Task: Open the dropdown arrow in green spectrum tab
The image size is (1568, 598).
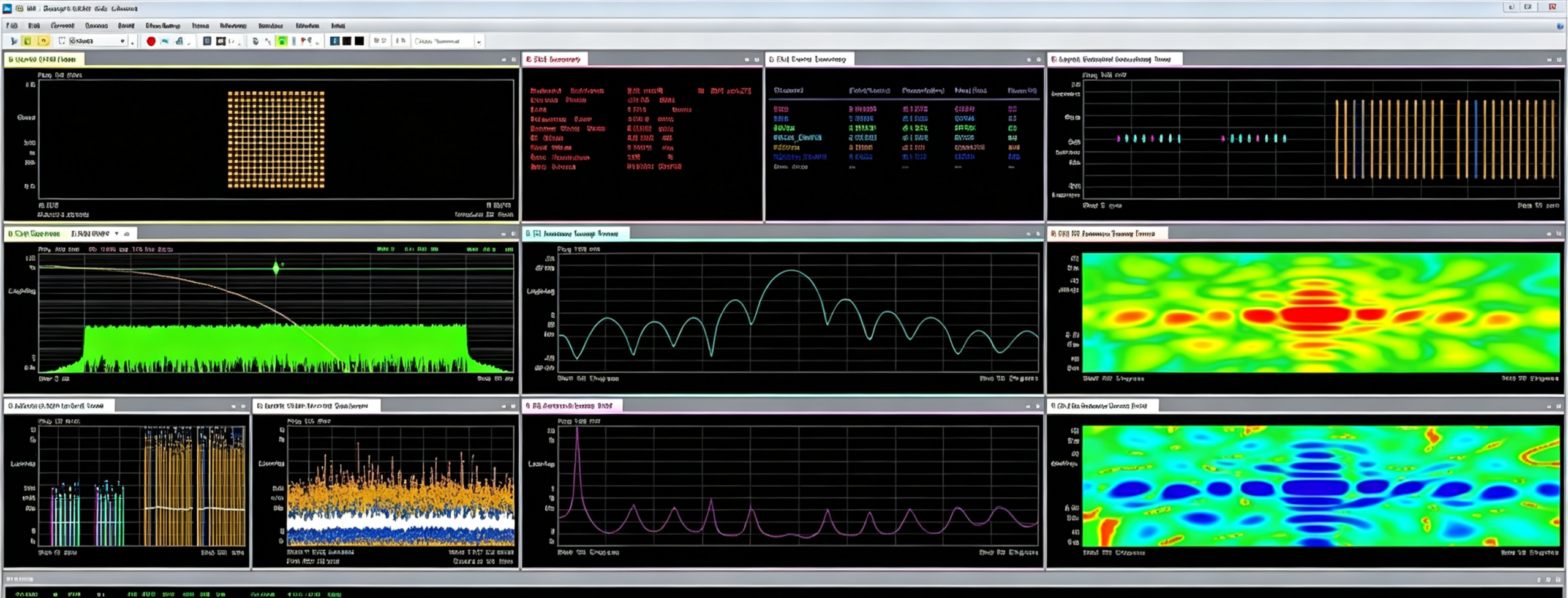Action: (x=116, y=234)
